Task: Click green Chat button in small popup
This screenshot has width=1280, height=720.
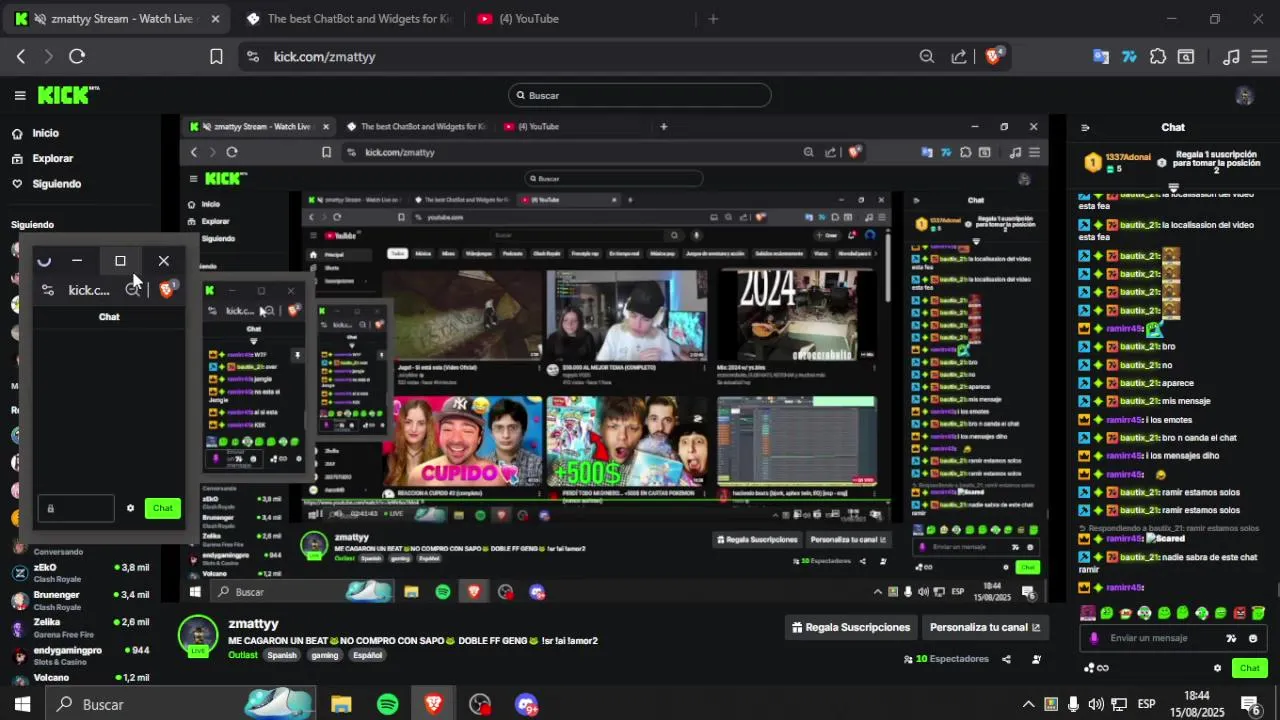Action: (163, 508)
